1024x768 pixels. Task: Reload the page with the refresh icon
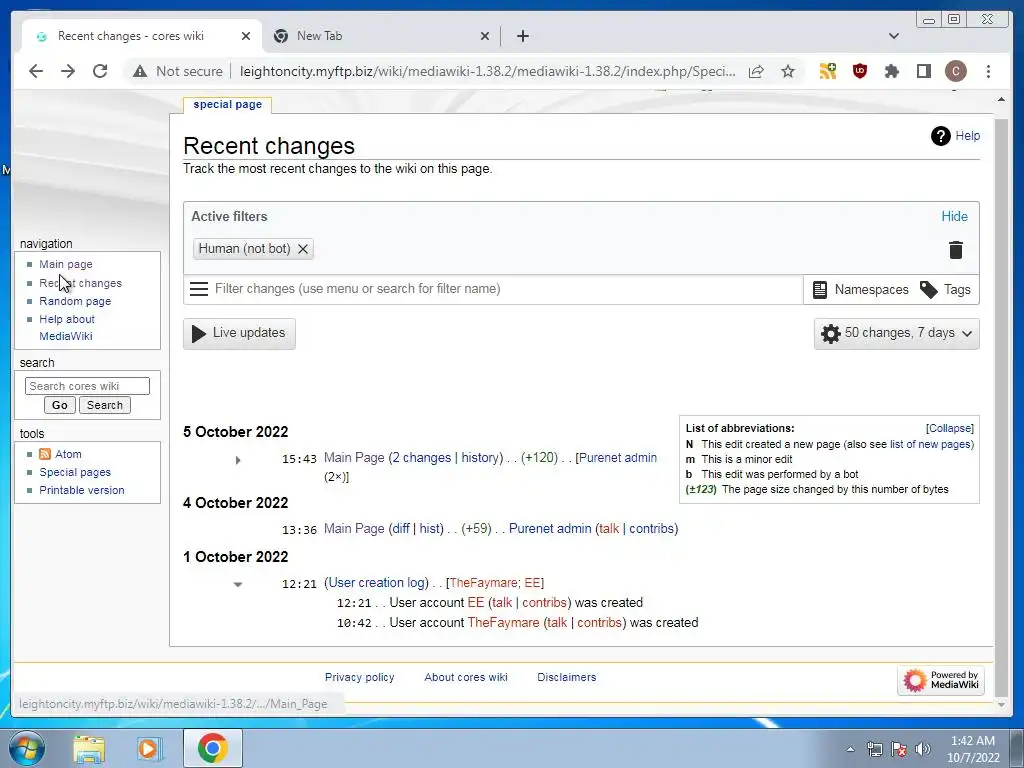click(x=100, y=71)
